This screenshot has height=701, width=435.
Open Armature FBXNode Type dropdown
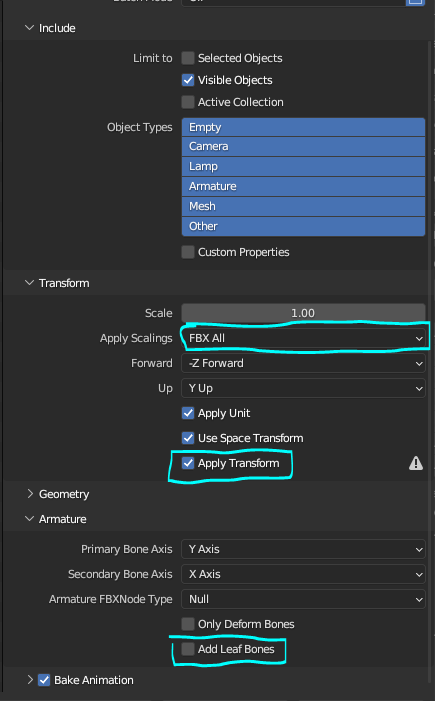point(303,599)
